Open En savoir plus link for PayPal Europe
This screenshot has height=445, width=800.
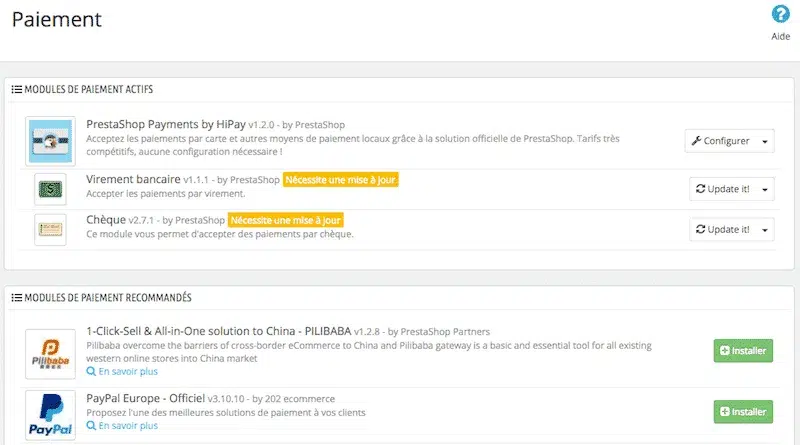pyautogui.click(x=127, y=426)
